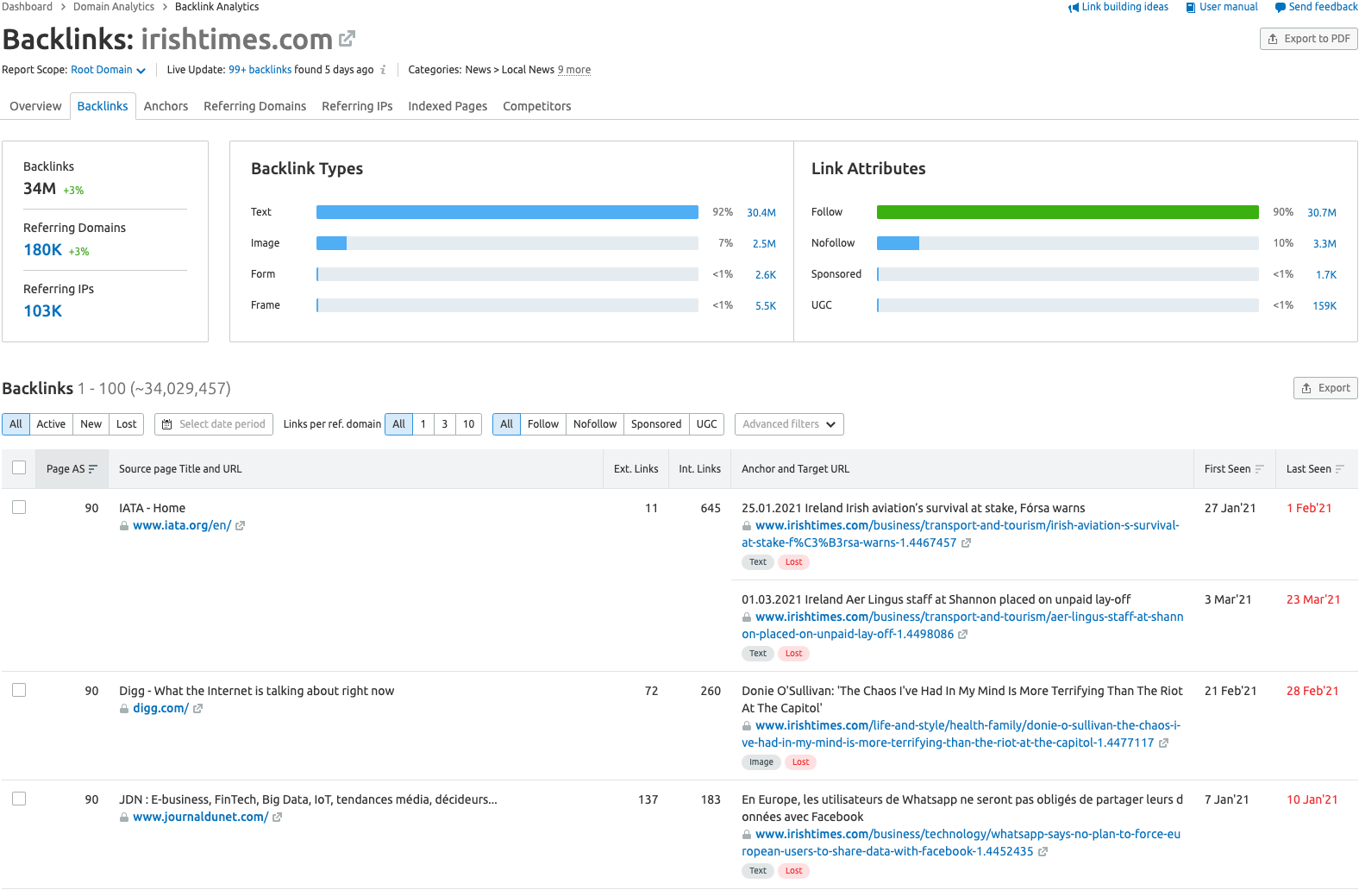Set links per ref. domain to 3
Image resolution: width=1359 pixels, height=896 pixels.
tap(445, 424)
